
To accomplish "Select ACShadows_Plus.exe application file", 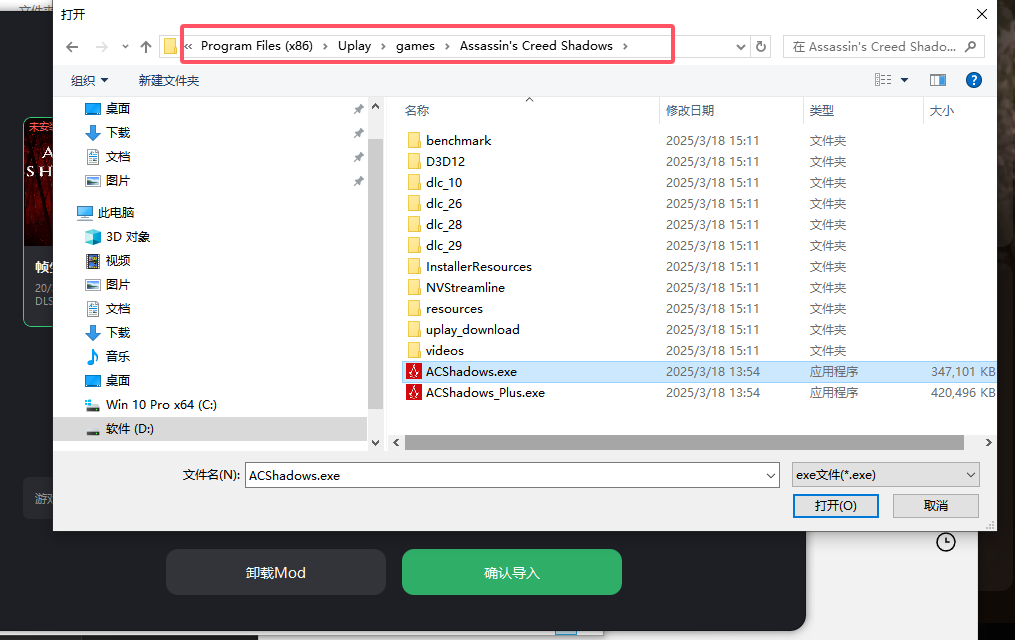I will (485, 393).
